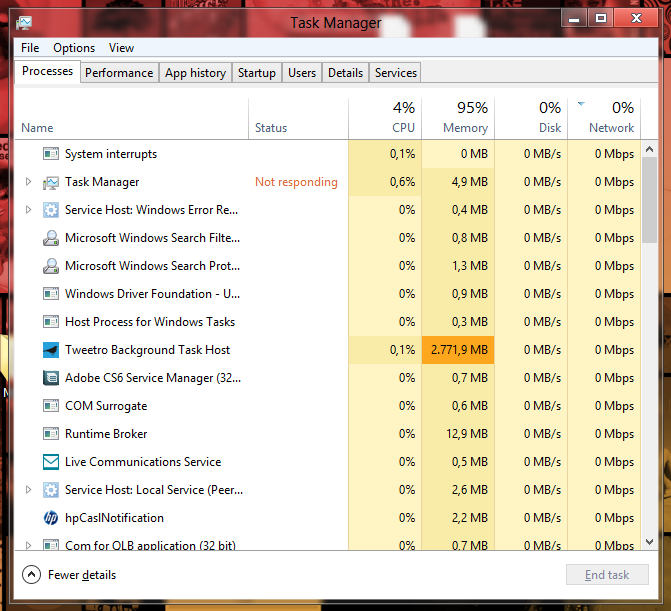Screen dimensions: 671x611
Task: Click the Runtime Broker process icon
Action: [51, 434]
